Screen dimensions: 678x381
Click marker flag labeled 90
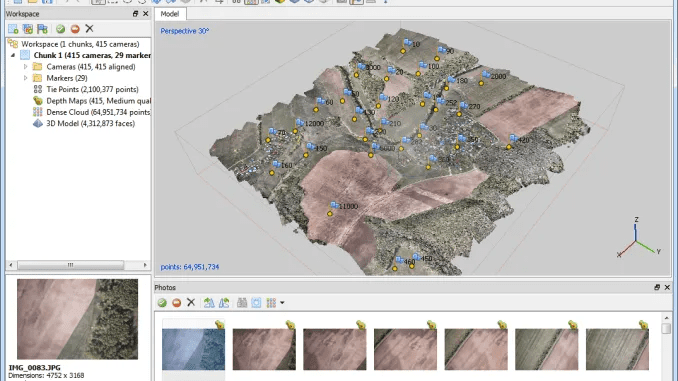(441, 50)
